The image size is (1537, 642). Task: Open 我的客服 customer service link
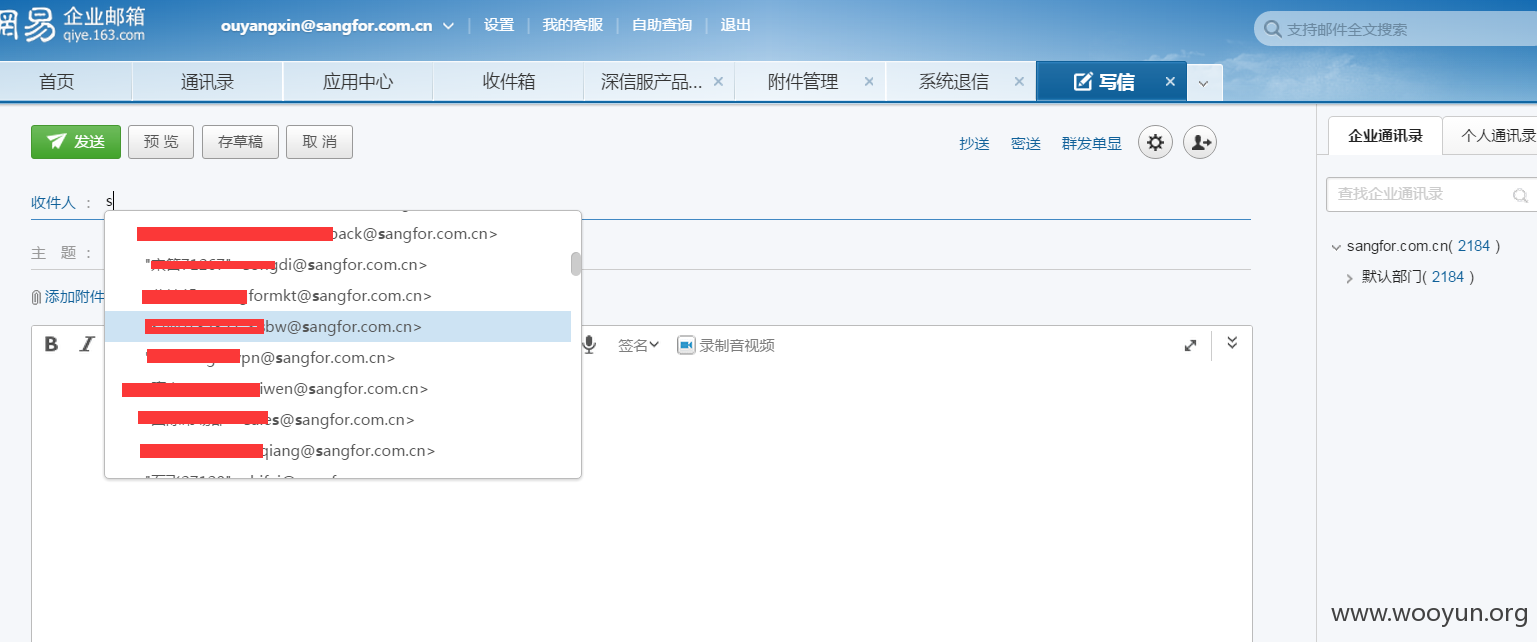pyautogui.click(x=573, y=25)
